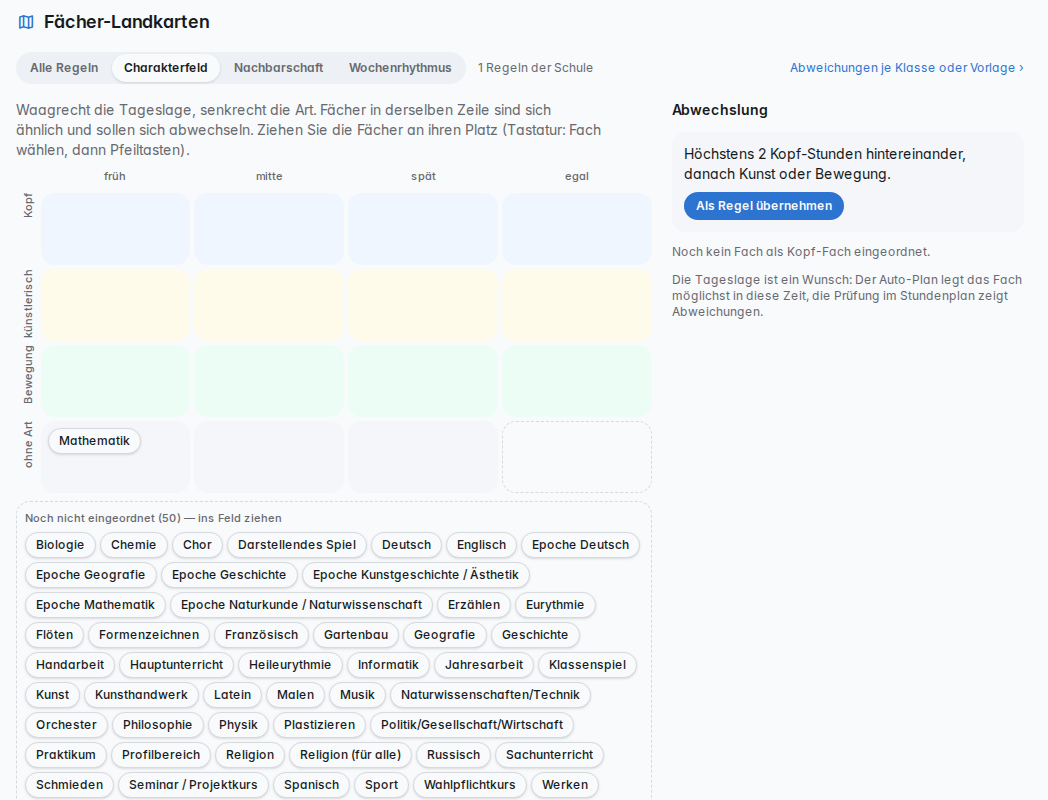The image size is (1048, 800).
Task: Click the Epoche Mathematik chip
Action: click(95, 605)
